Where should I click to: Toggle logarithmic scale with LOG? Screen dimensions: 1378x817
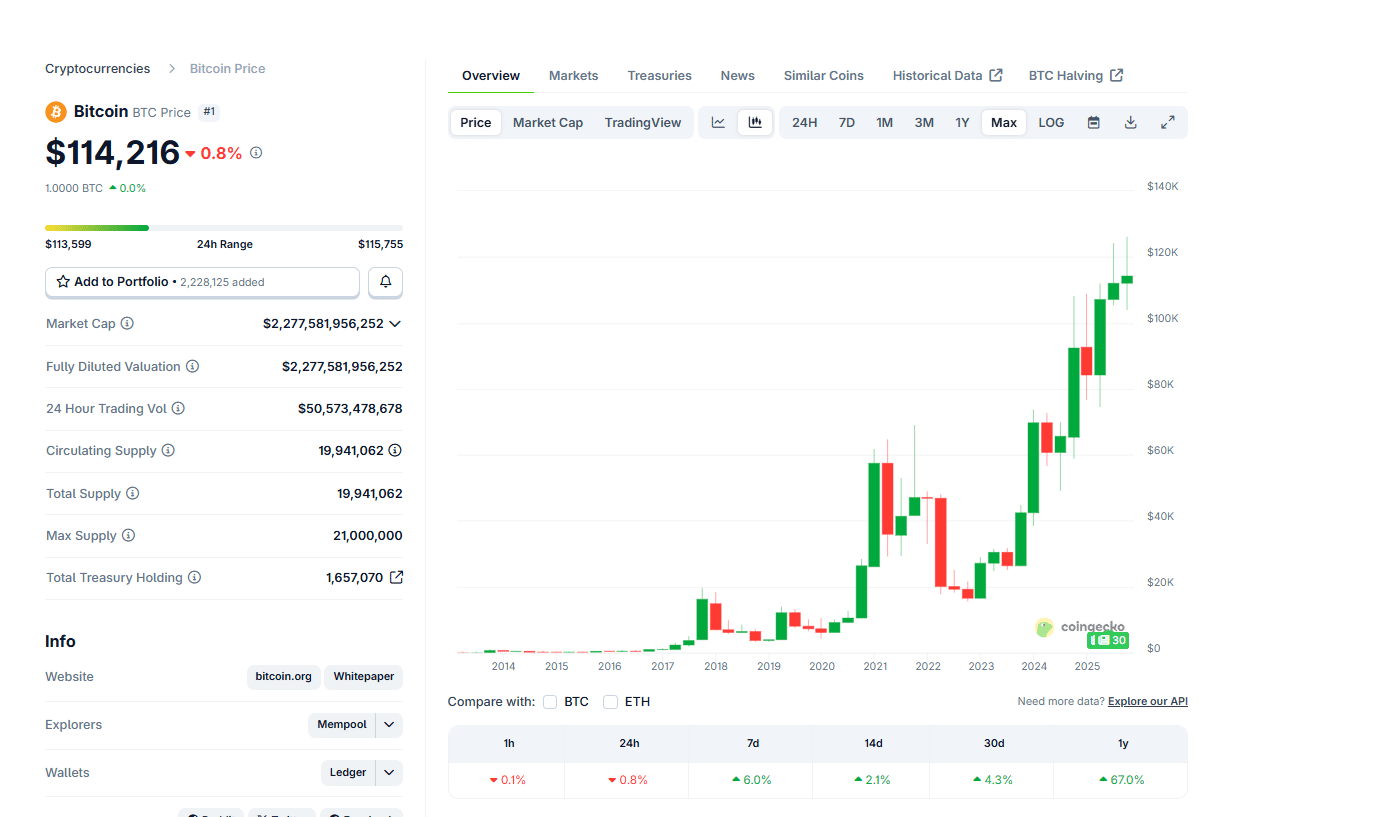1050,121
